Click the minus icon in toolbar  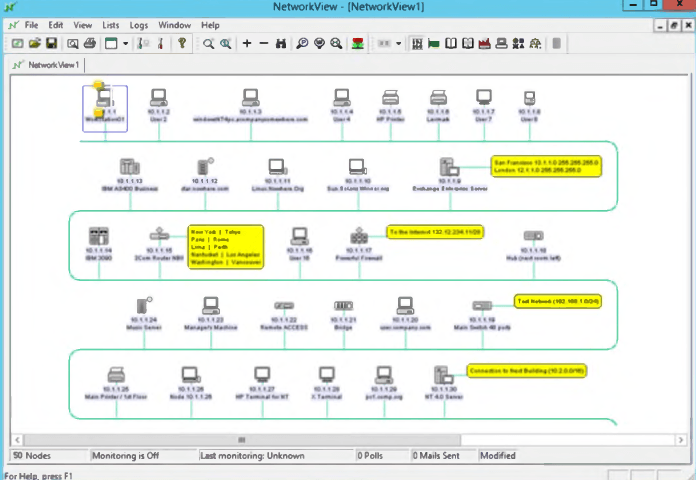tap(263, 44)
